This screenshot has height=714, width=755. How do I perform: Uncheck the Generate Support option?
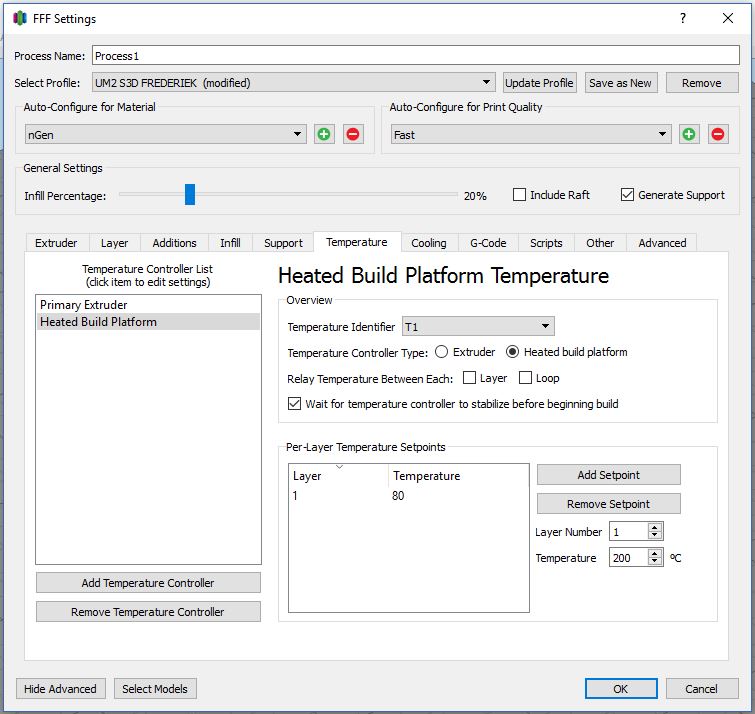pos(628,195)
